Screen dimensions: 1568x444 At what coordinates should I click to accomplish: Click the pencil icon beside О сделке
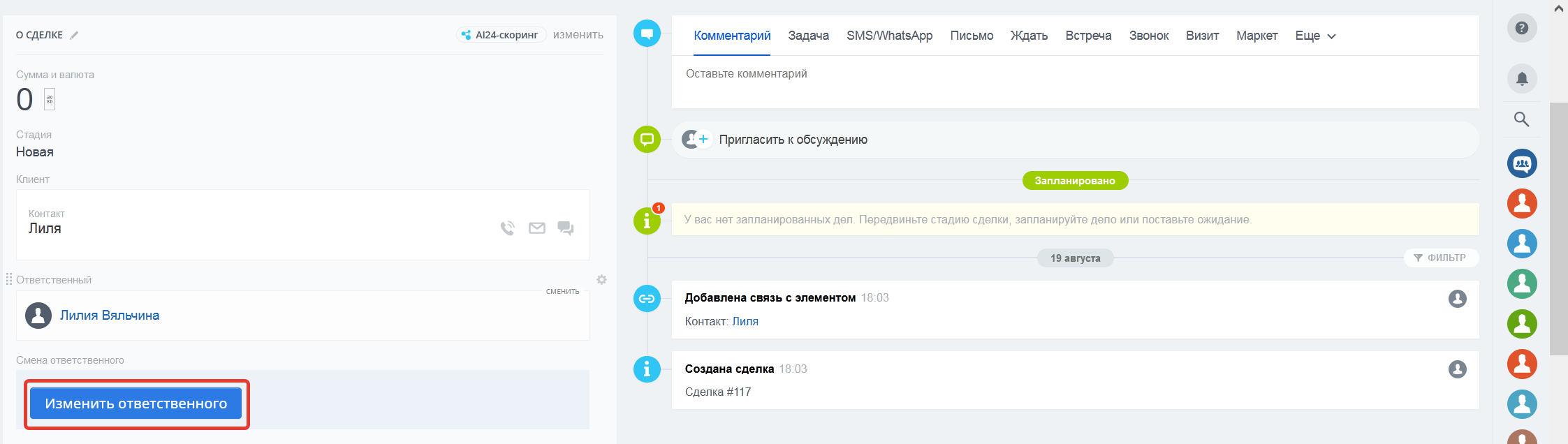(74, 36)
